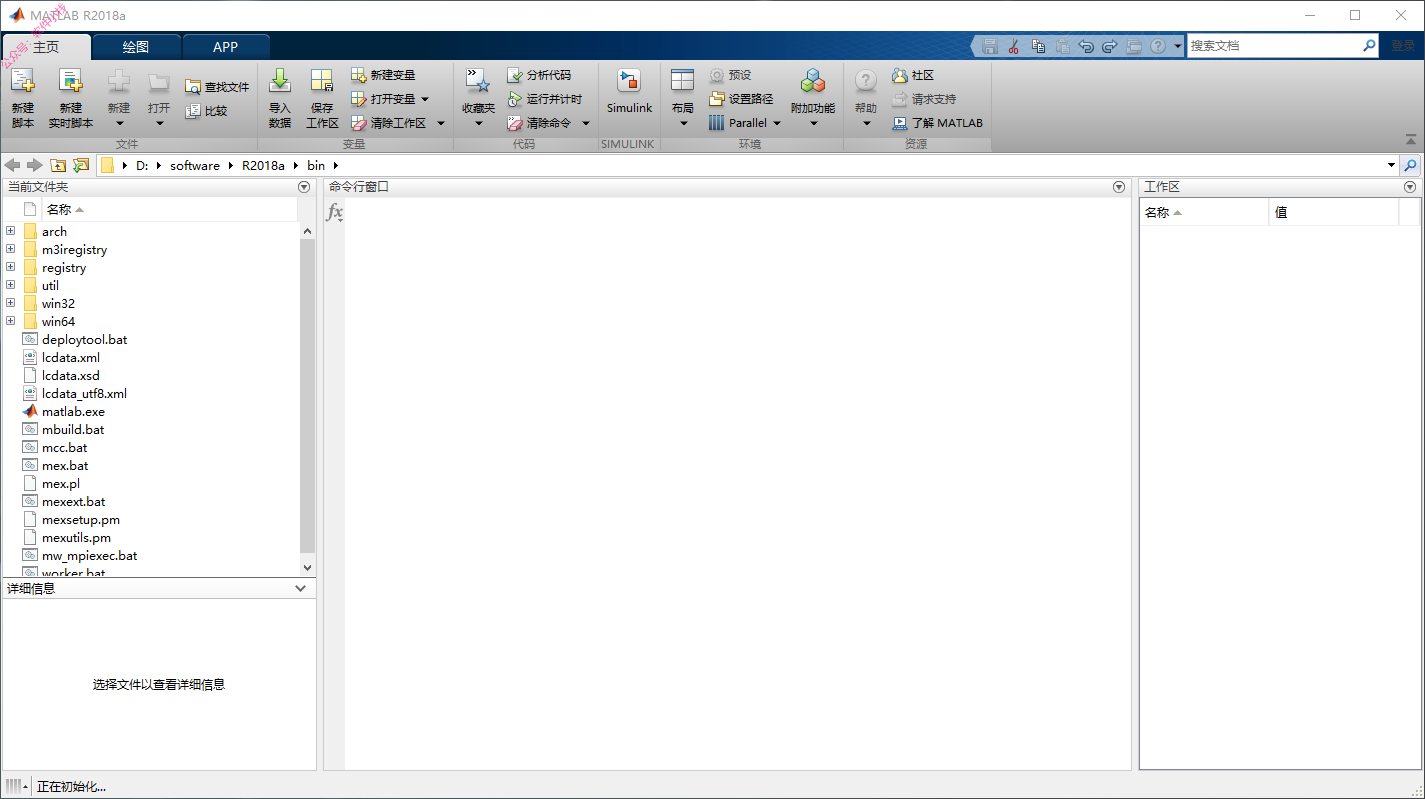
Task: Click the Save icon in quick access toolbar
Action: point(990,46)
